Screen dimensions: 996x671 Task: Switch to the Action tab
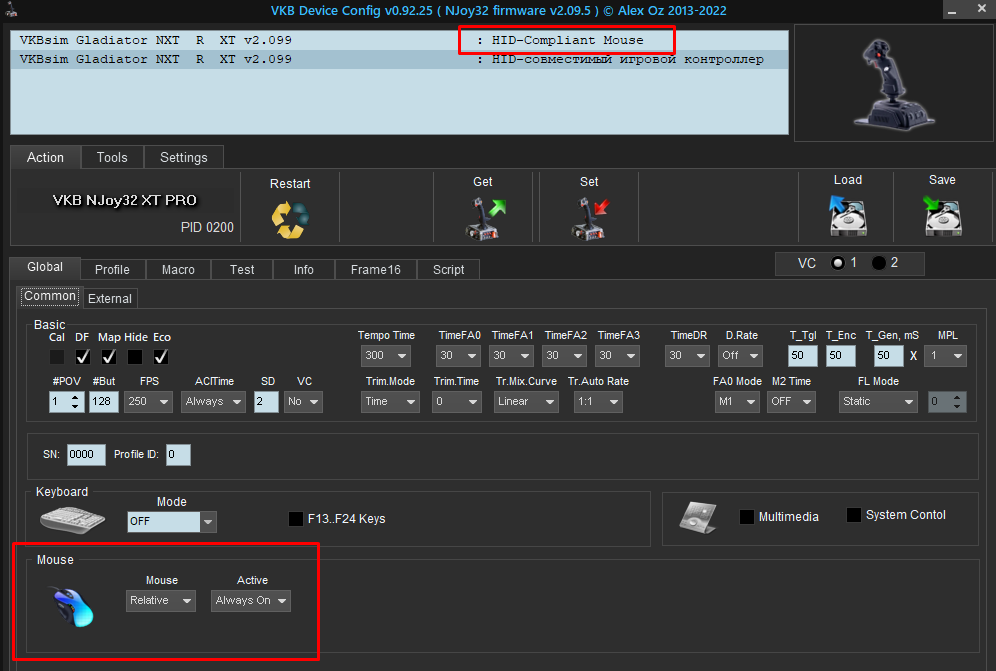pyautogui.click(x=45, y=158)
